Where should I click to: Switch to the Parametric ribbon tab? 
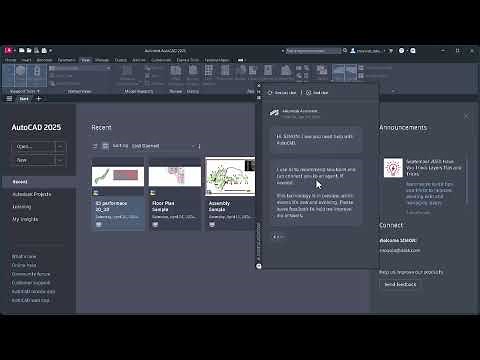click(67, 60)
